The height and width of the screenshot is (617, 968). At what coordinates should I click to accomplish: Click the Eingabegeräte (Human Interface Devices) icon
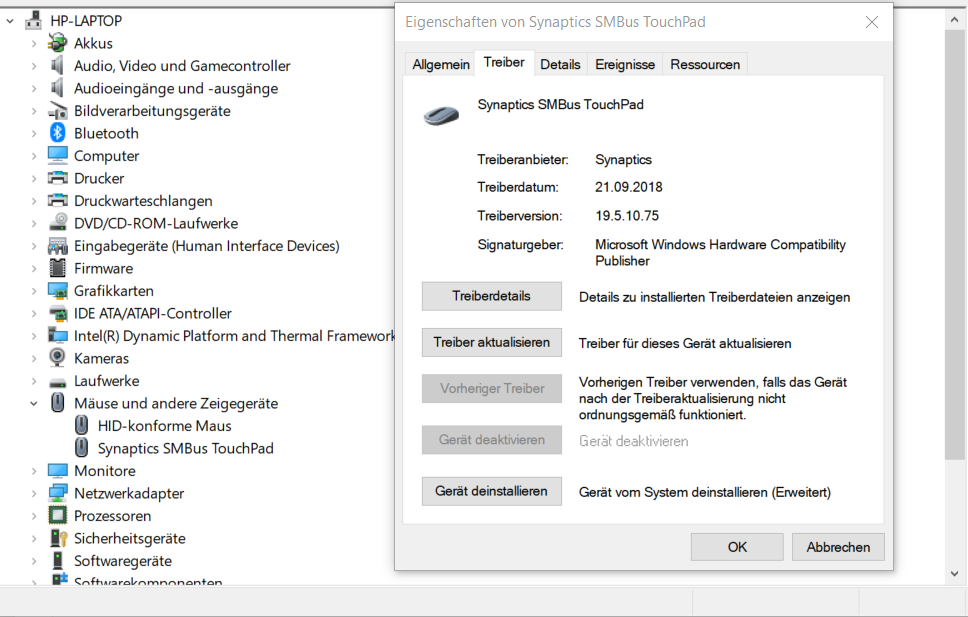pos(57,246)
